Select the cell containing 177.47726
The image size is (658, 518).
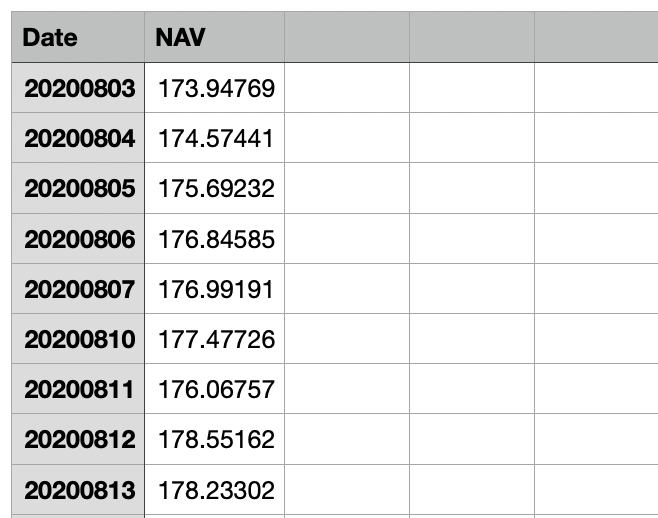pyautogui.click(x=214, y=338)
